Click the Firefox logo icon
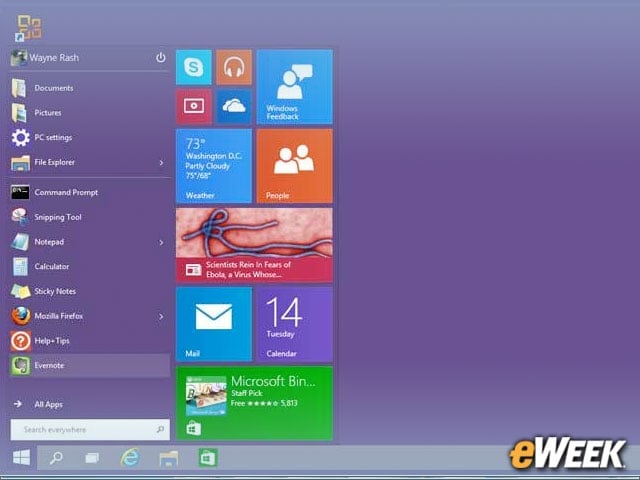640x480 pixels. (20, 316)
